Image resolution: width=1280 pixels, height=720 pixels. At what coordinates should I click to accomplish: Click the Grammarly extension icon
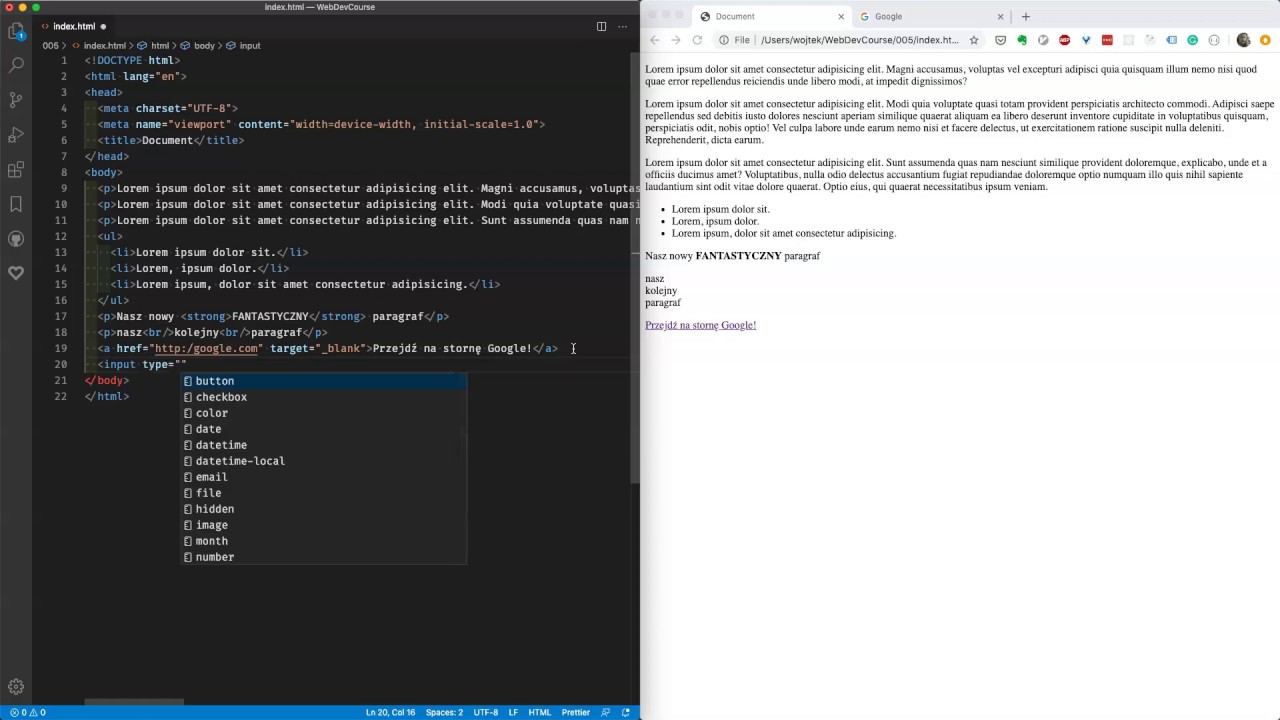tap(1193, 40)
